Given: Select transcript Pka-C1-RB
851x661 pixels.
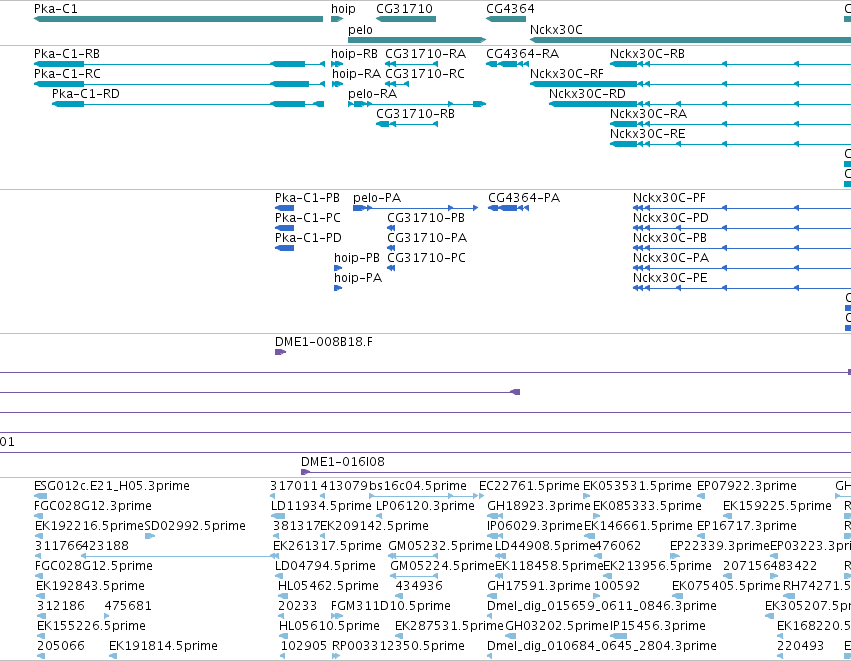Looking at the screenshot, I should [x=179, y=64].
